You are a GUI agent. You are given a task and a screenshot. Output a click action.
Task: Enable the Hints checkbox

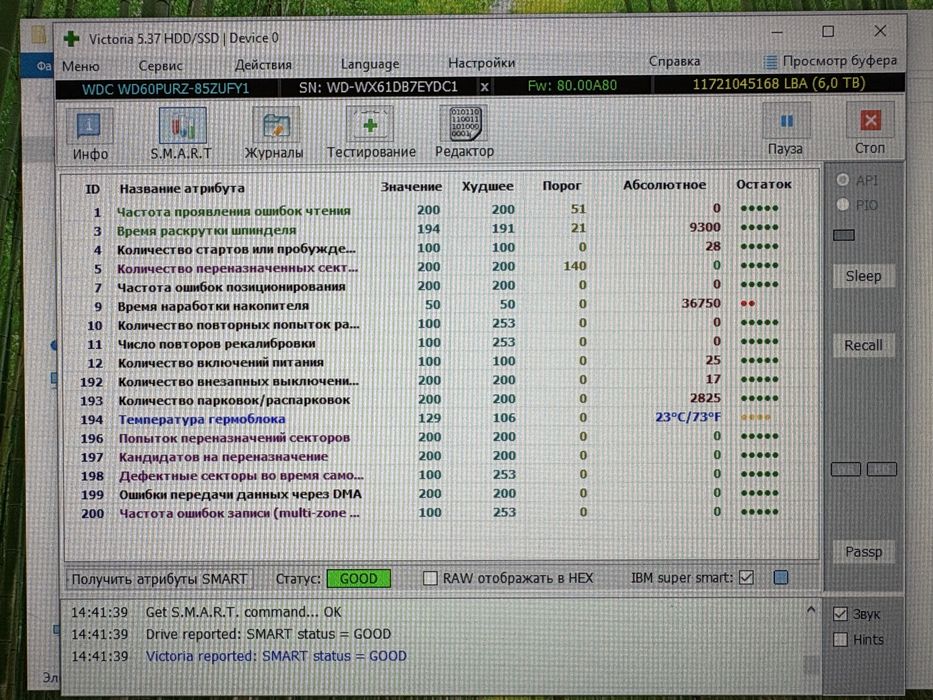[840, 640]
